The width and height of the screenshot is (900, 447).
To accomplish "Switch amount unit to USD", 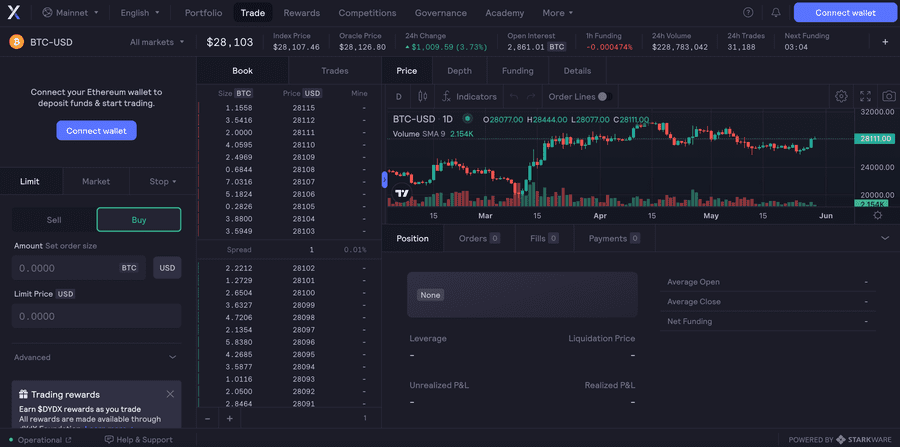I will pos(167,268).
